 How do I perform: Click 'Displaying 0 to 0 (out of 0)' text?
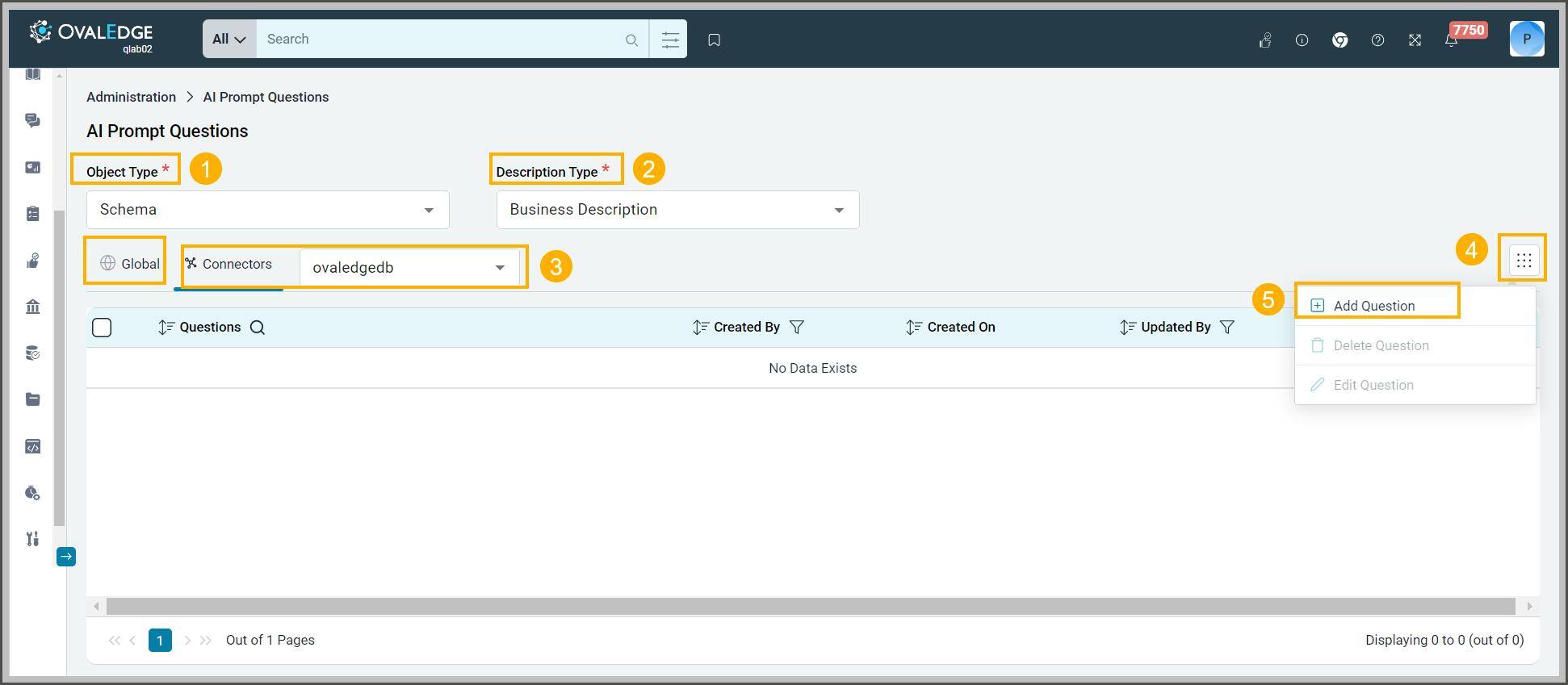tap(1444, 641)
